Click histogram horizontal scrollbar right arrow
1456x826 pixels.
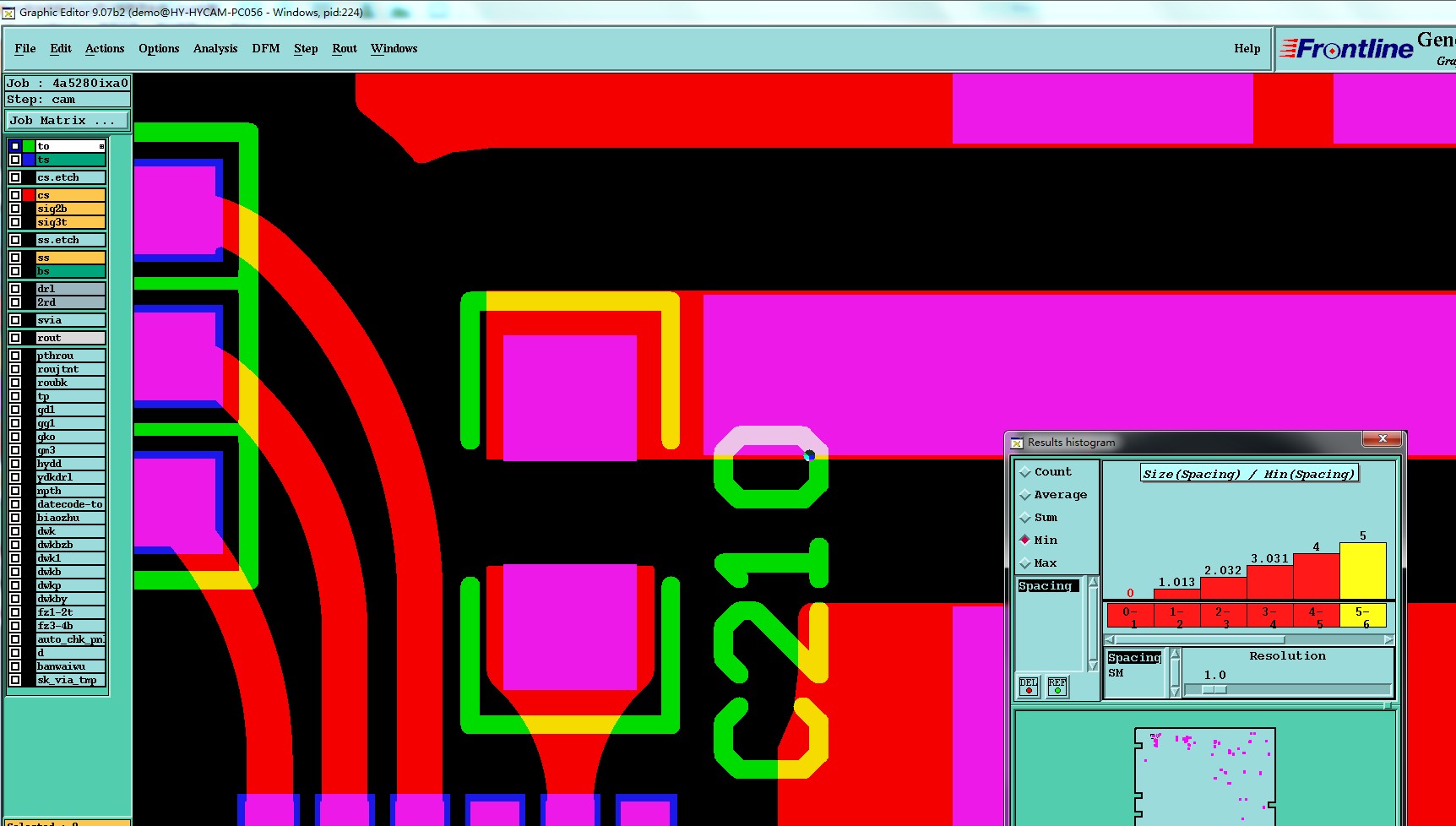point(1388,640)
